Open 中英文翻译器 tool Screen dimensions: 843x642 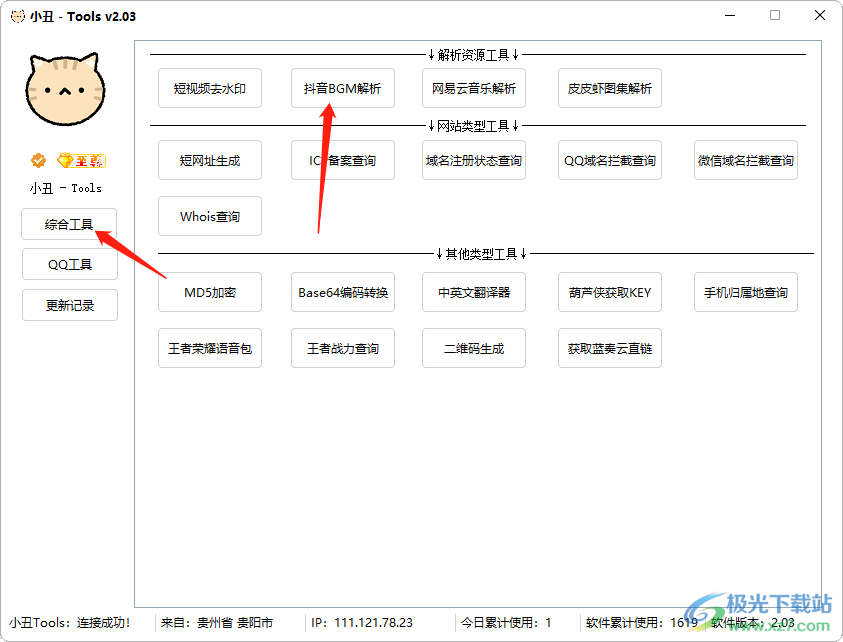(474, 292)
